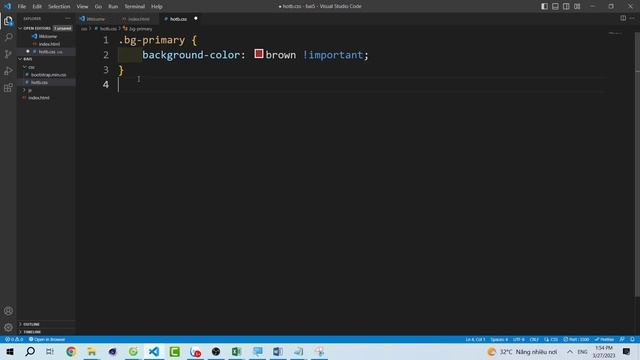Open the View menu
Screen dimensions: 640x360
click(x=82, y=7)
